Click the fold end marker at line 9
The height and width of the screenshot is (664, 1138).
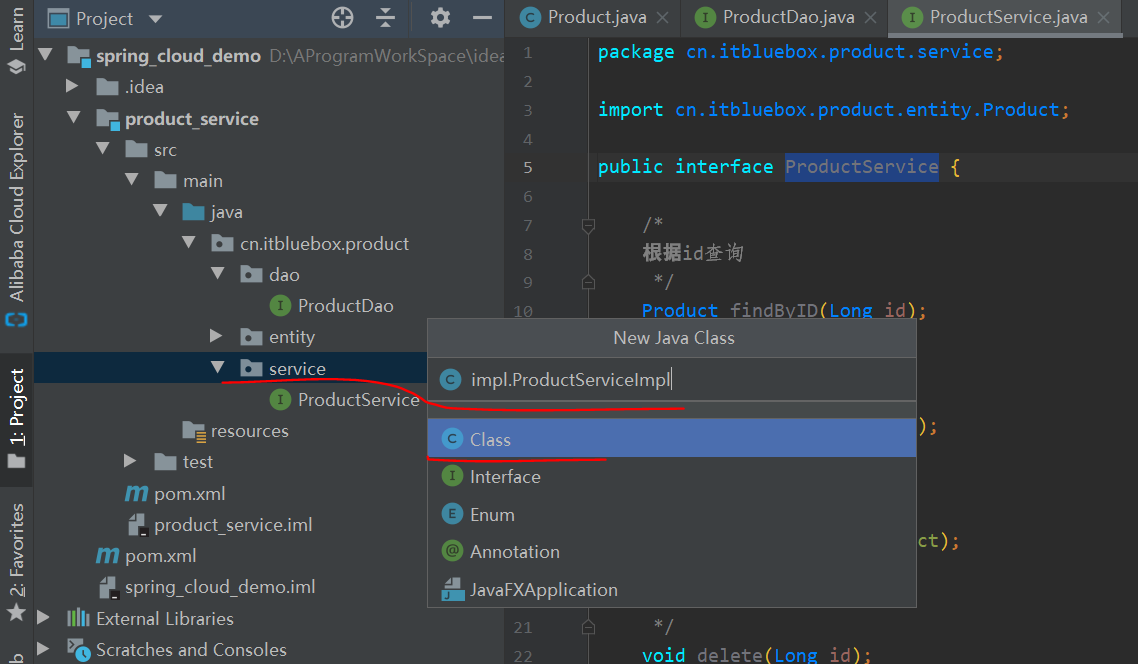[x=589, y=282]
